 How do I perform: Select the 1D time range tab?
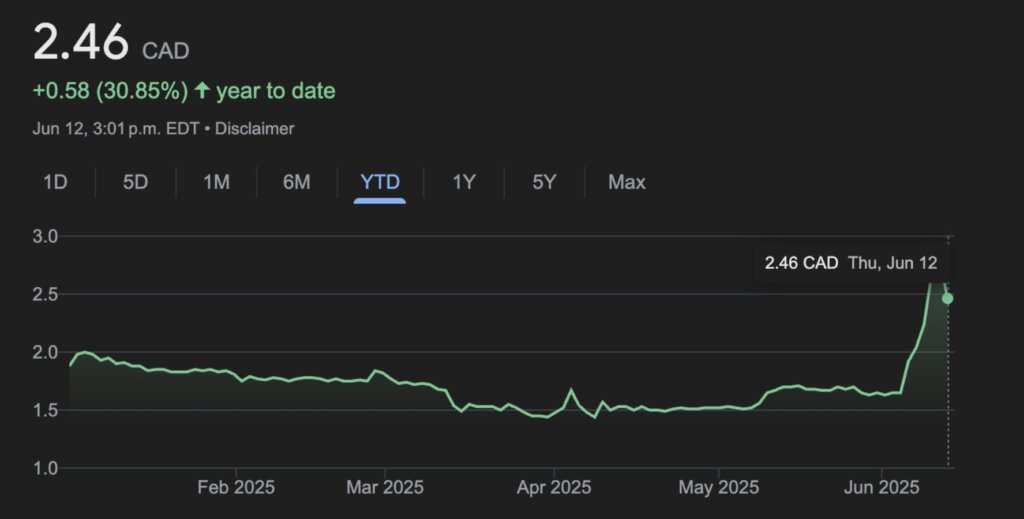click(56, 181)
